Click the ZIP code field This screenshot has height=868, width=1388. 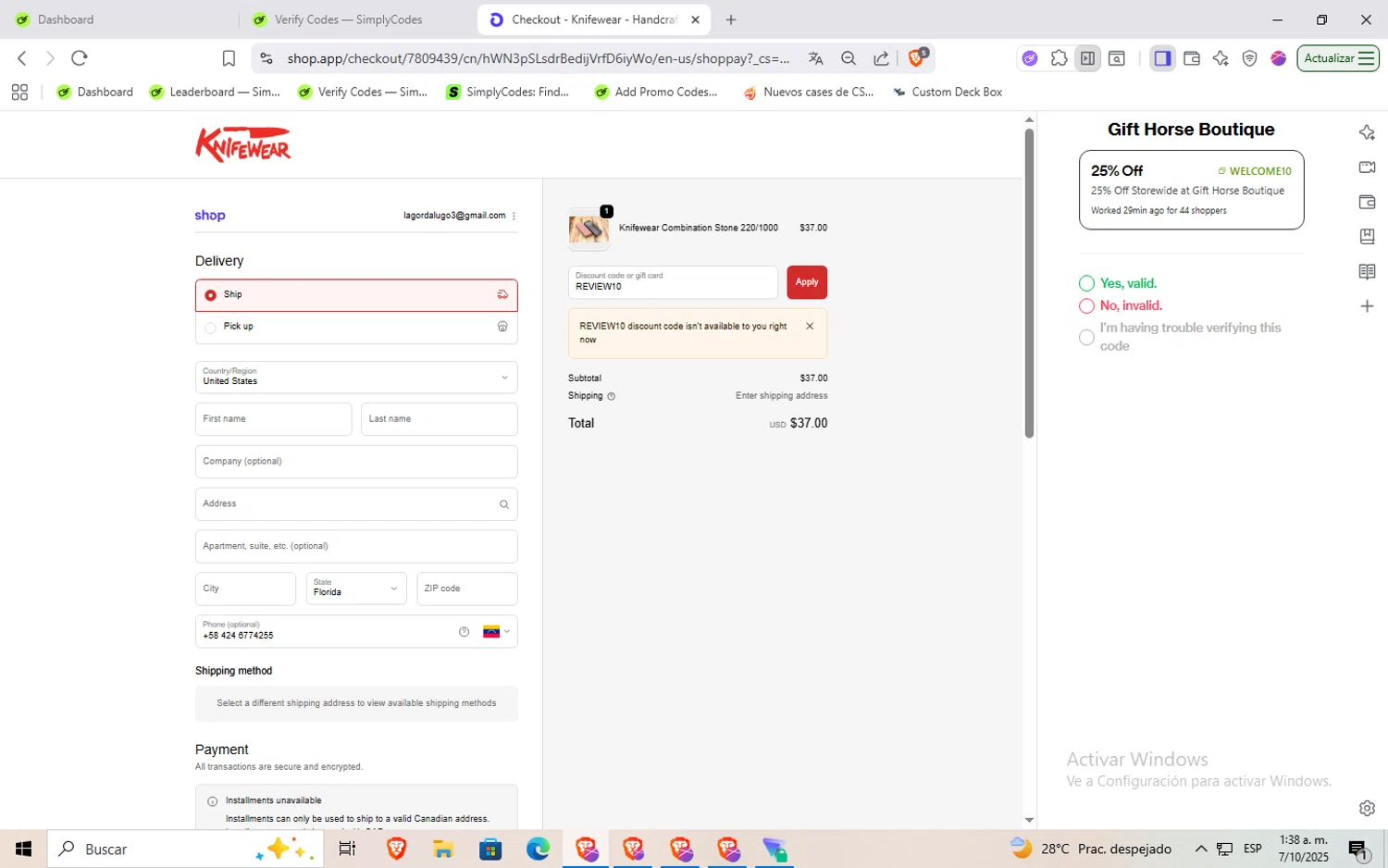coord(467,589)
